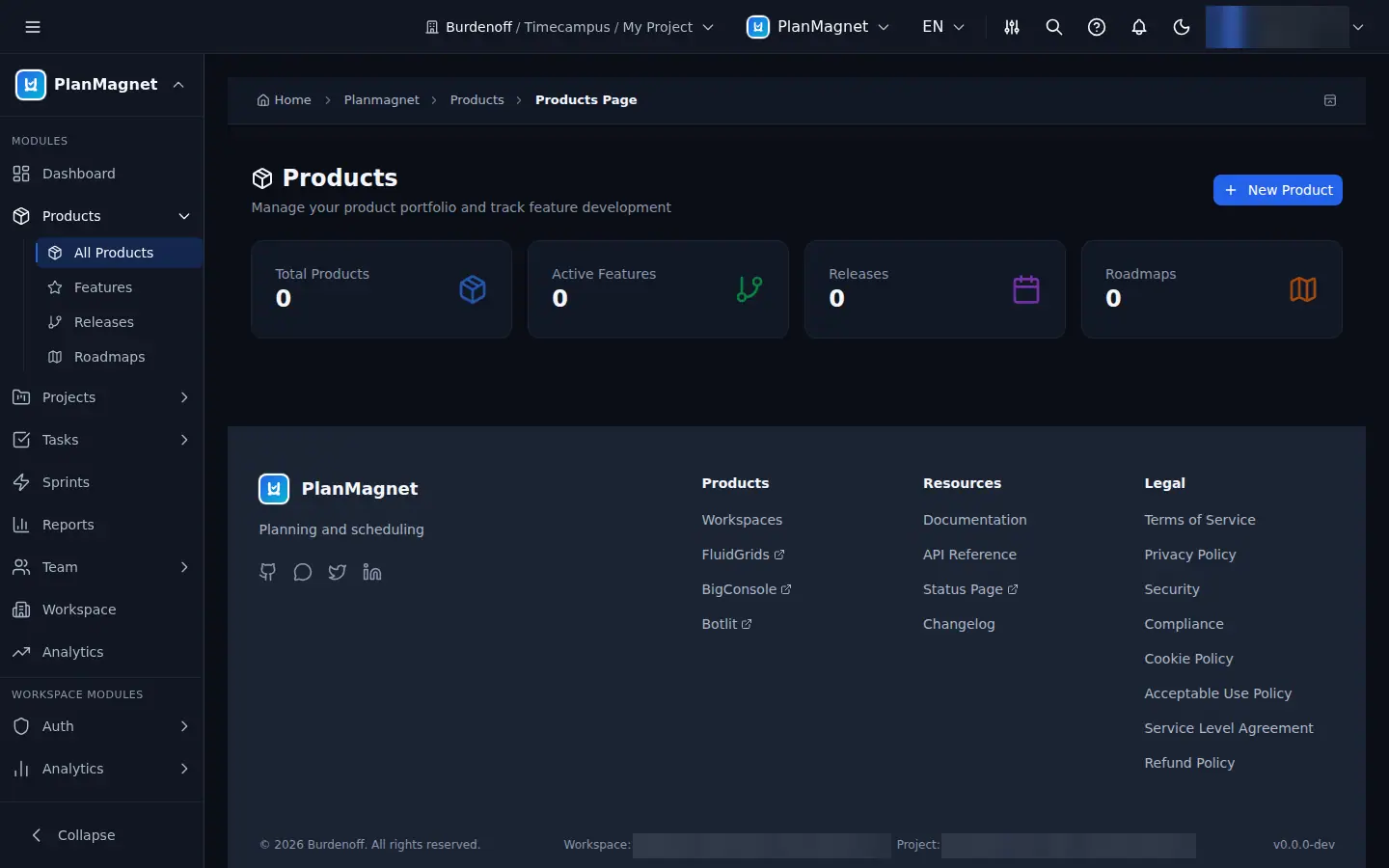
Task: Open Status Page external link
Action: tap(970, 589)
